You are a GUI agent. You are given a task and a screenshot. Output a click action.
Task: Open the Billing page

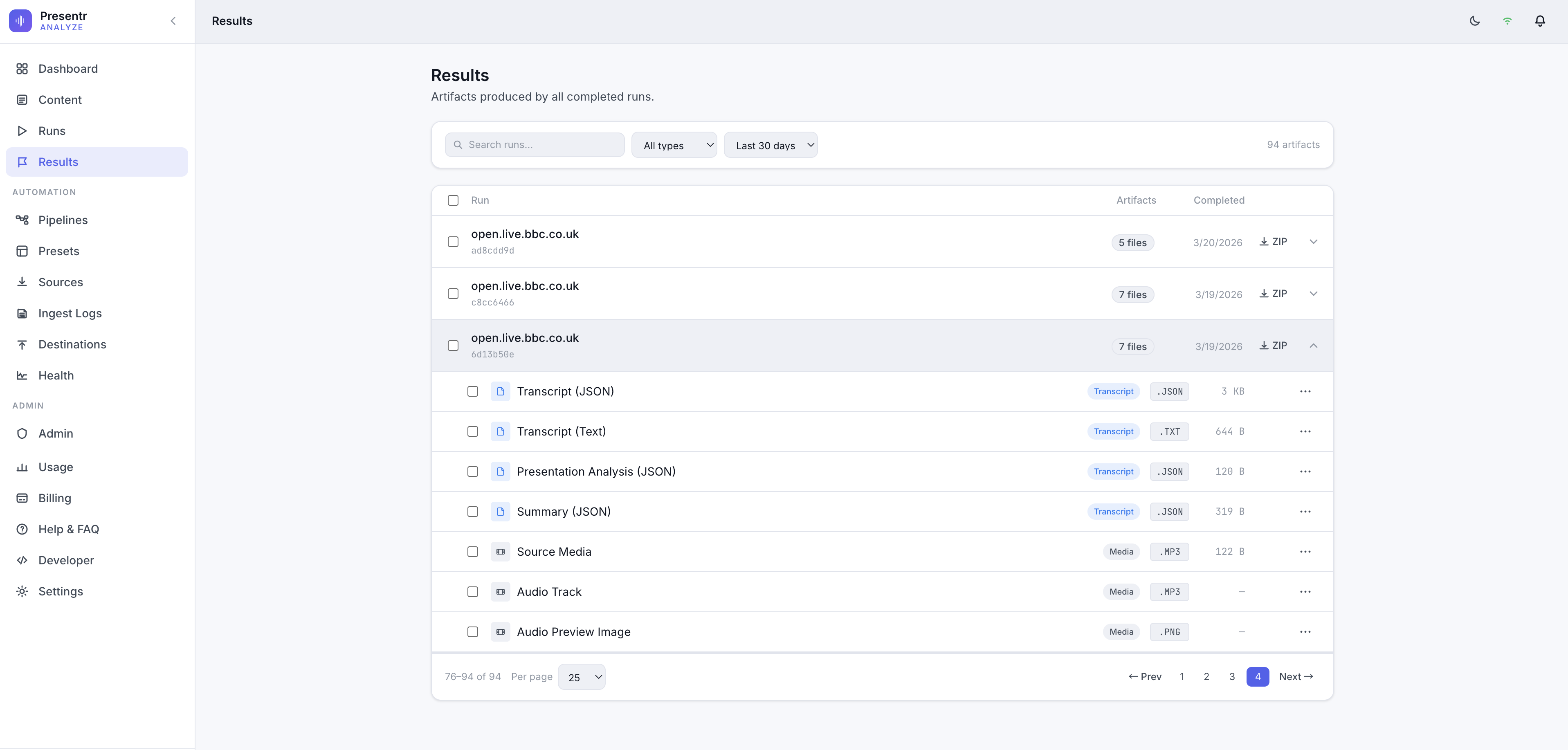54,498
